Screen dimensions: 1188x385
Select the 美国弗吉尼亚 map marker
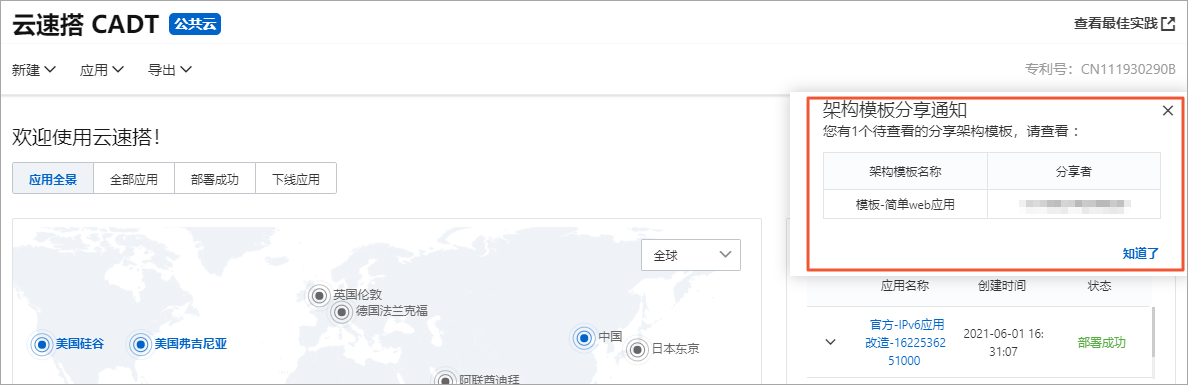[x=141, y=344]
